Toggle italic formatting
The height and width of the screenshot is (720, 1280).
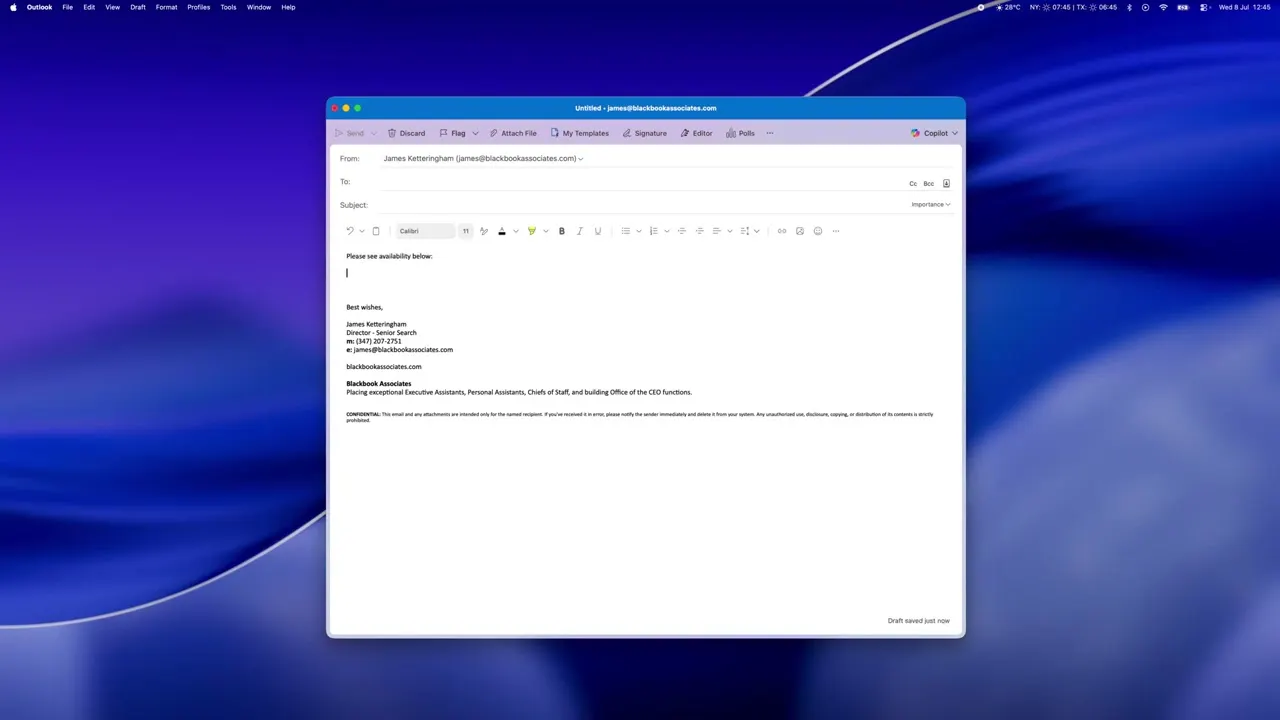pyautogui.click(x=580, y=231)
